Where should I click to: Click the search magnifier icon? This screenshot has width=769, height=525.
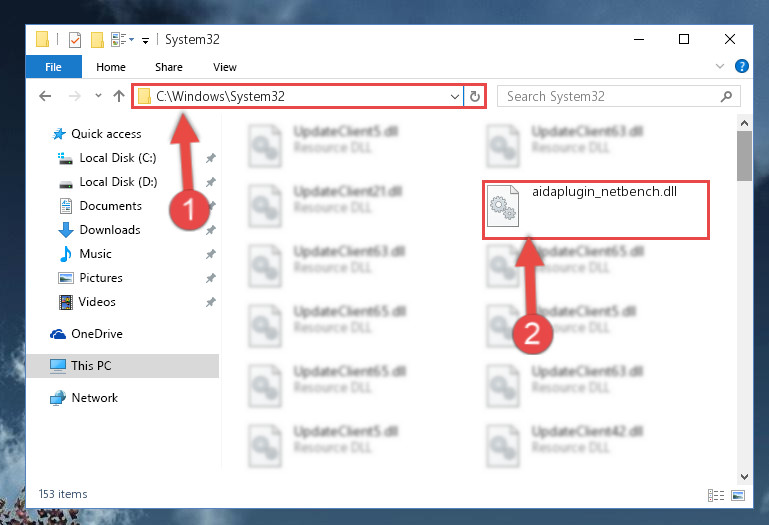tap(726, 96)
